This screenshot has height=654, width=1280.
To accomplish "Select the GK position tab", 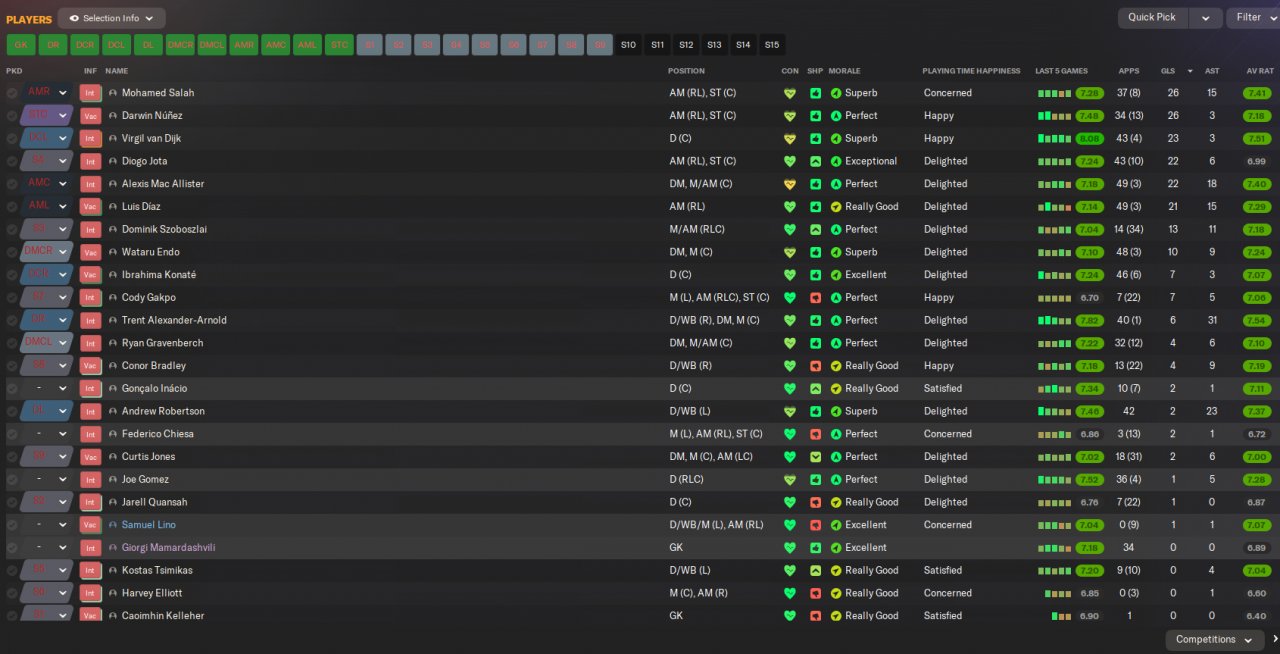I will tap(21, 45).
